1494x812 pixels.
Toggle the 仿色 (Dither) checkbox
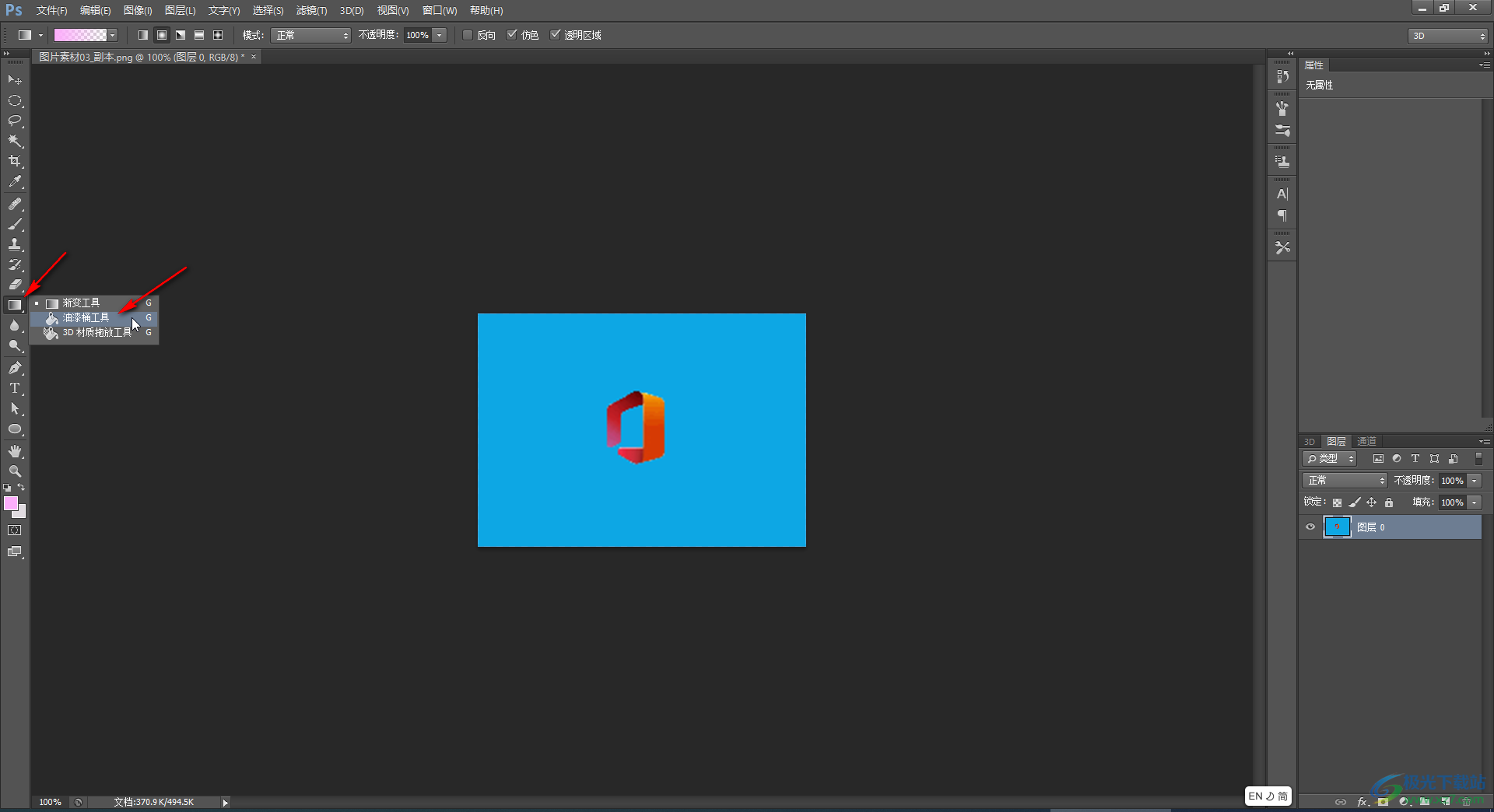coord(512,35)
